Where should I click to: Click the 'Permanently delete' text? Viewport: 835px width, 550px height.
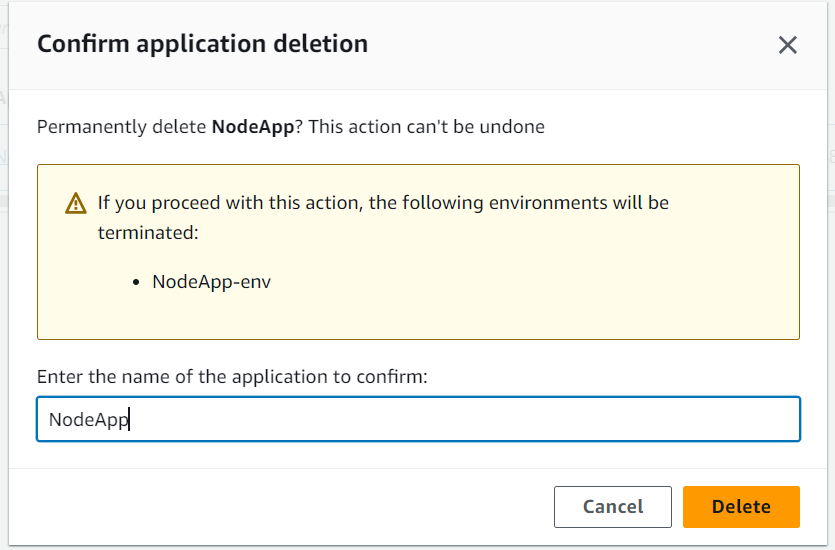click(121, 127)
